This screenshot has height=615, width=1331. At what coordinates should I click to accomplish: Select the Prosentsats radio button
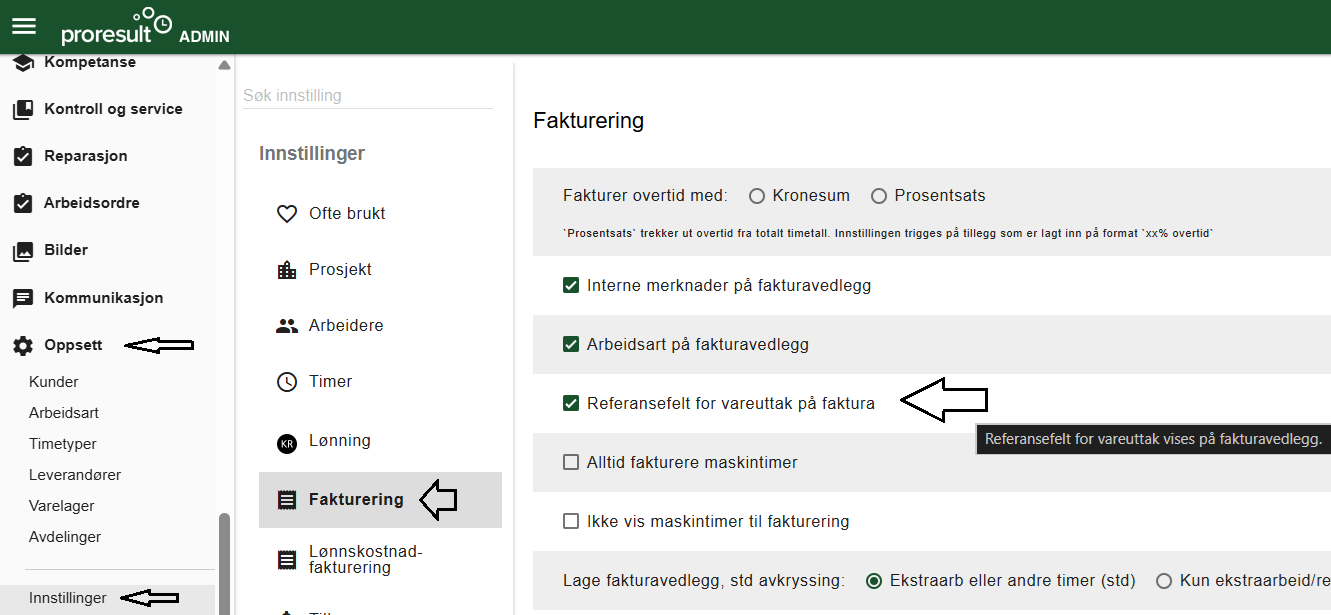[879, 196]
